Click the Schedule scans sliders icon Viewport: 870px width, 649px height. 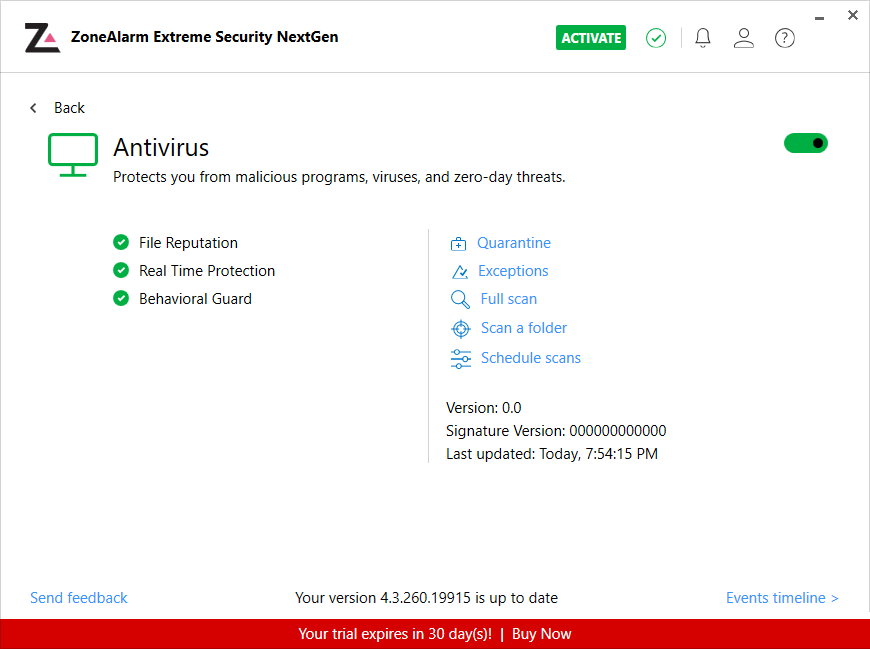[460, 359]
